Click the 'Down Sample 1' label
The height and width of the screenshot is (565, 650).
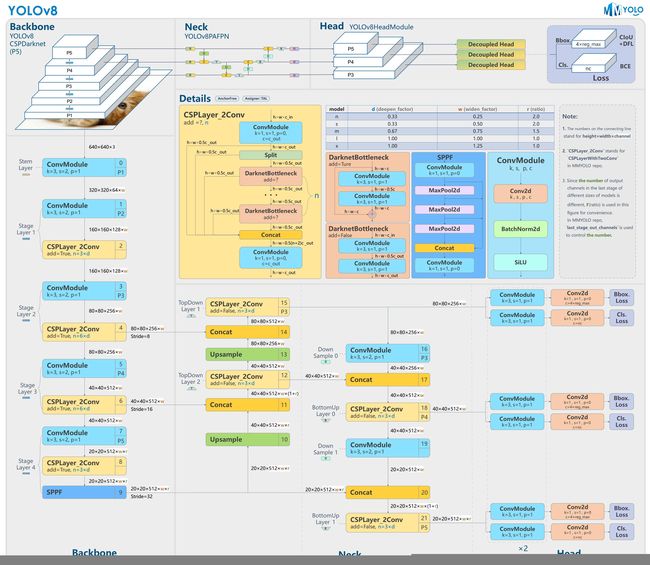pos(325,449)
